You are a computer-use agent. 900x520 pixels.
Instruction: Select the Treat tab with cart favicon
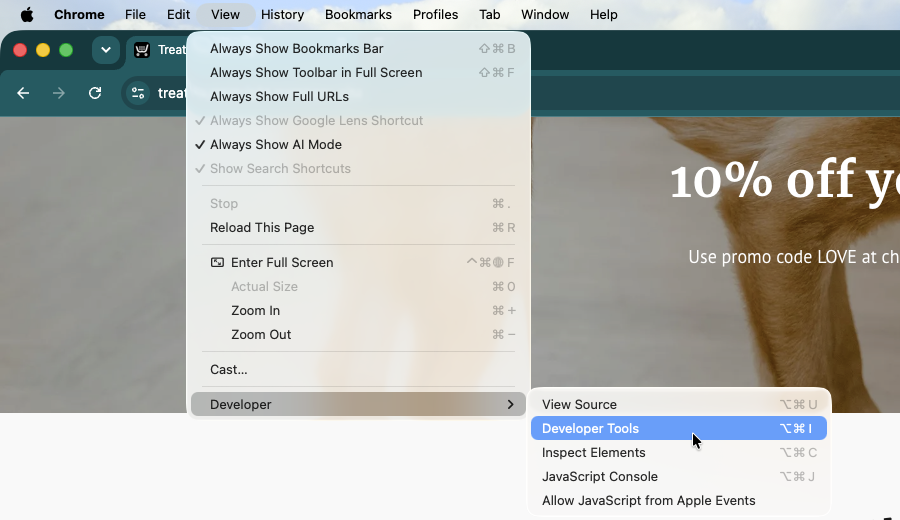coord(158,50)
